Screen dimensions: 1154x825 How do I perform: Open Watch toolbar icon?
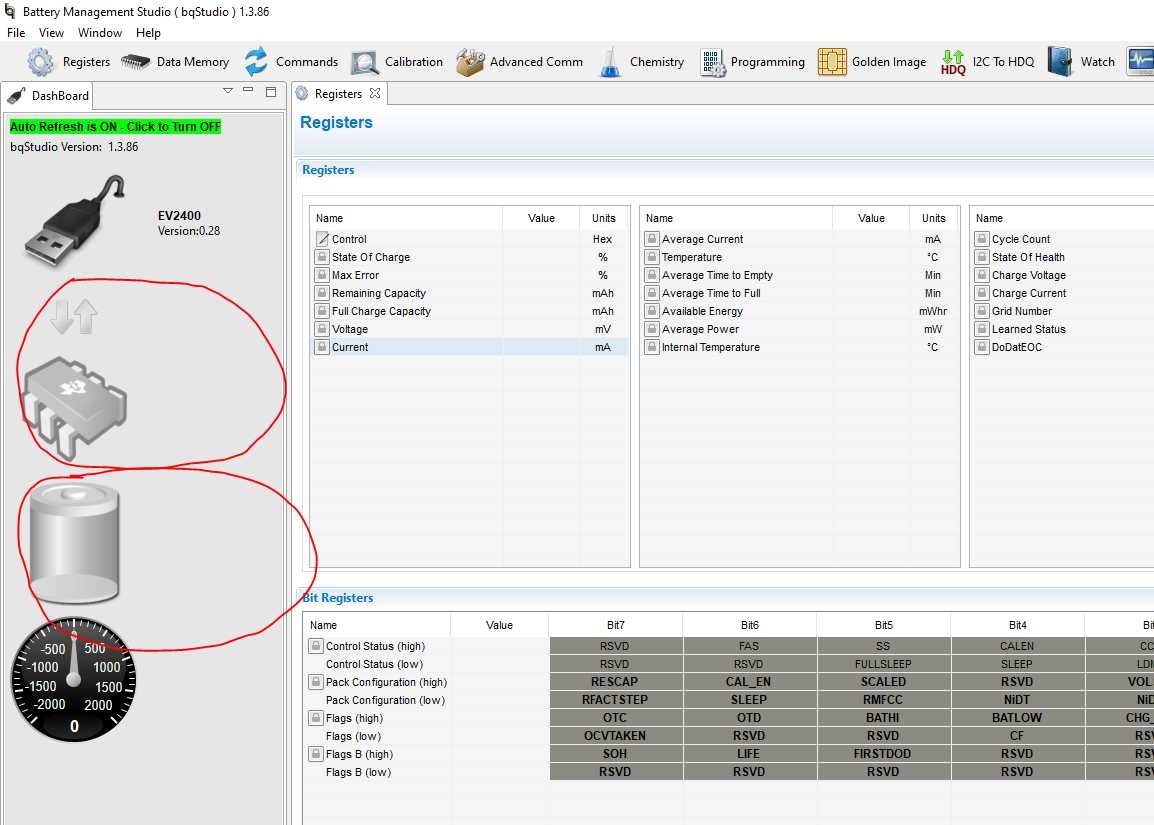tap(1060, 62)
